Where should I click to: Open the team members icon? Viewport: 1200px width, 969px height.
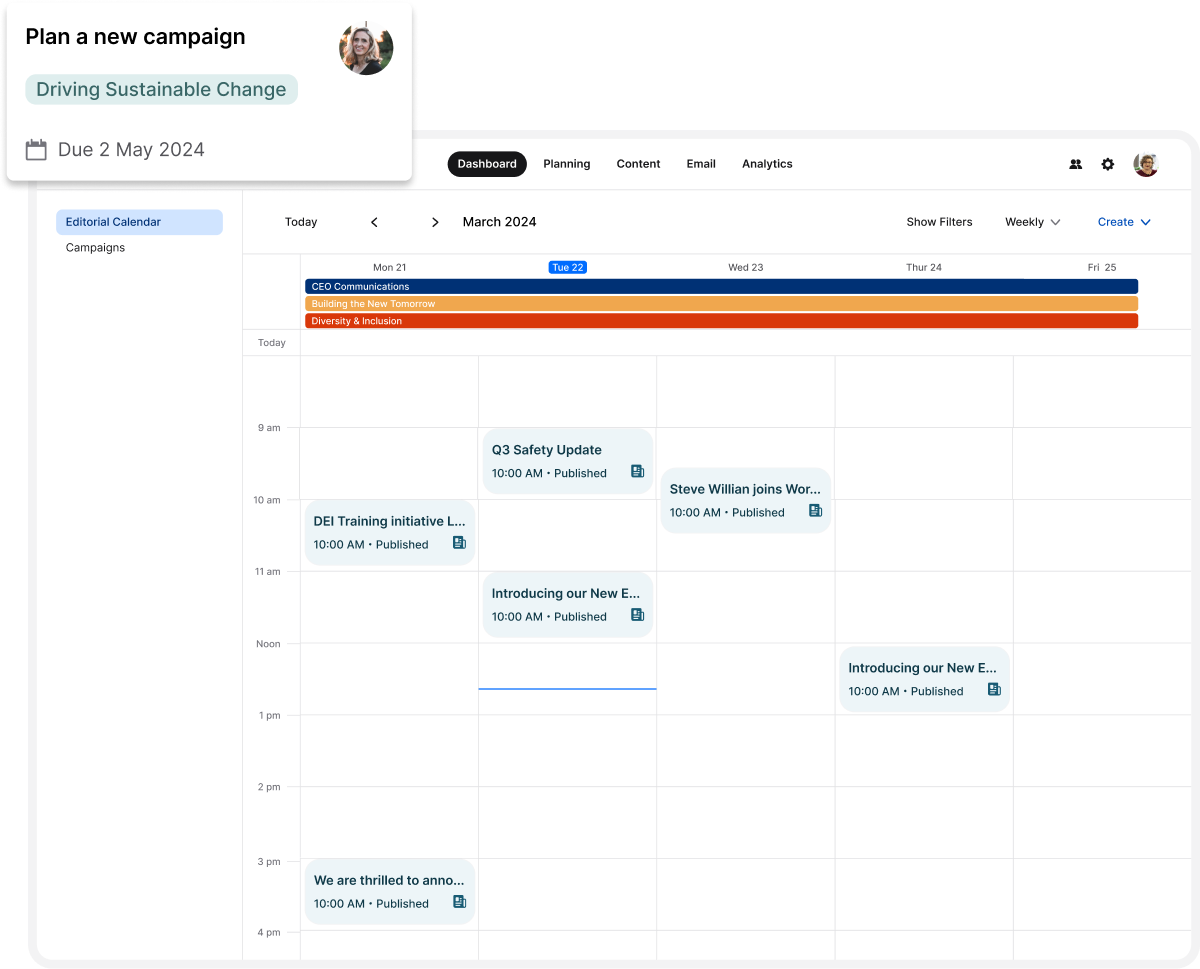pyautogui.click(x=1075, y=164)
